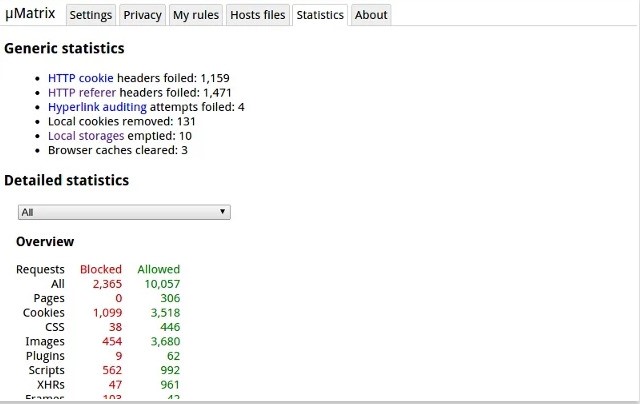The height and width of the screenshot is (404, 640).
Task: Click the Hyperlink auditing link
Action: coord(97,107)
